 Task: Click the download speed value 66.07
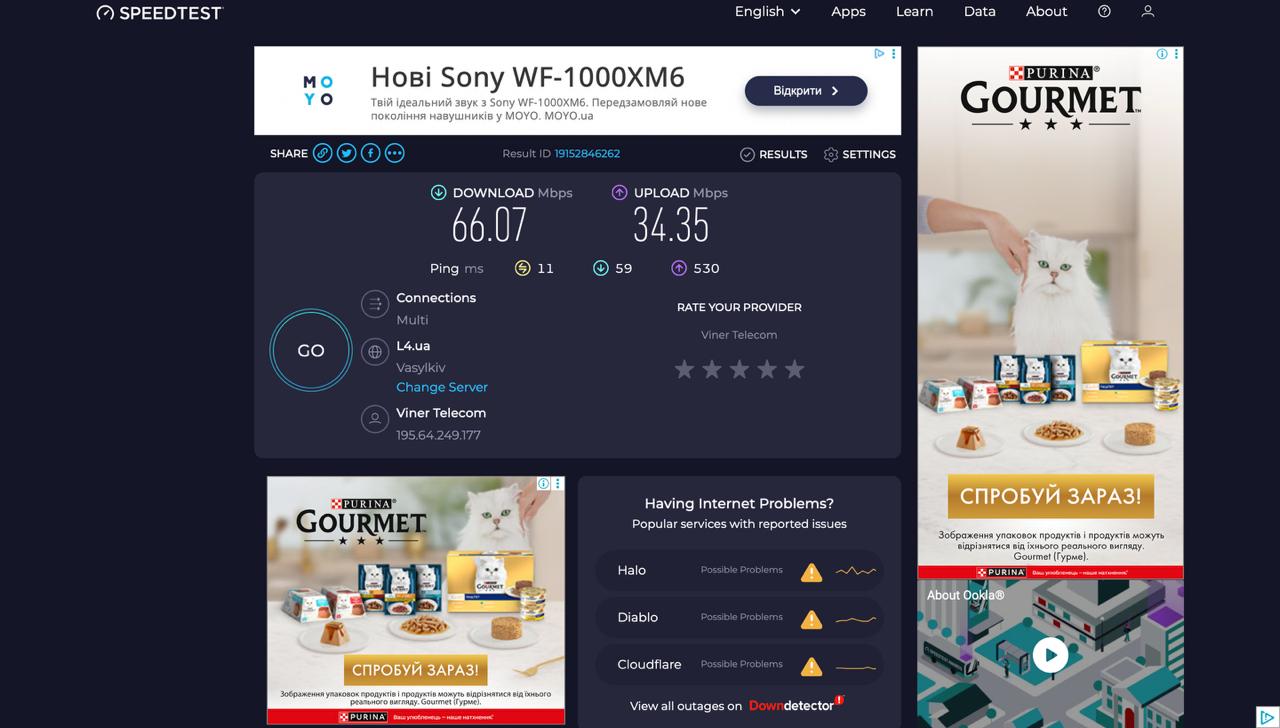point(489,226)
